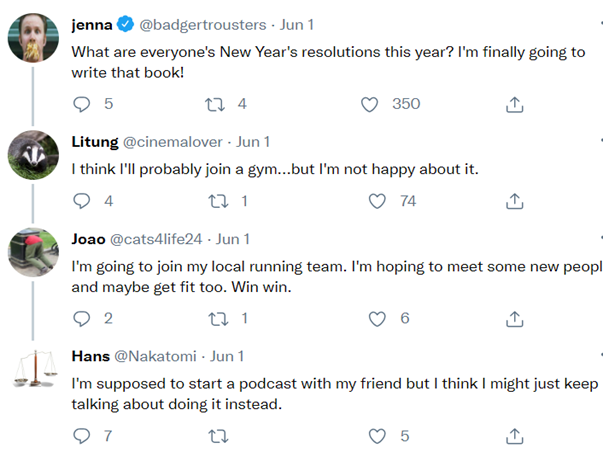Viewport: 603px width, 452px height.
Task: Reply to Joao's running team tweet
Action: pos(82,318)
